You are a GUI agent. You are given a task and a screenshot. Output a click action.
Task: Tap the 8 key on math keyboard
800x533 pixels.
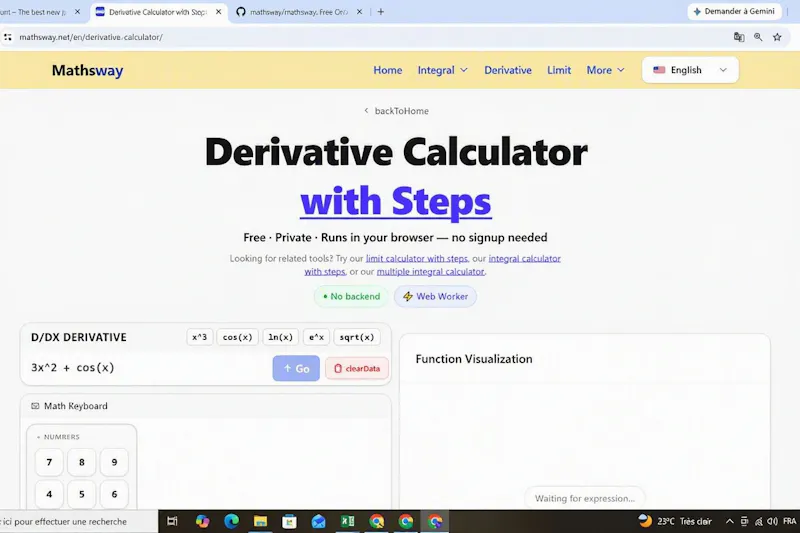click(x=82, y=462)
